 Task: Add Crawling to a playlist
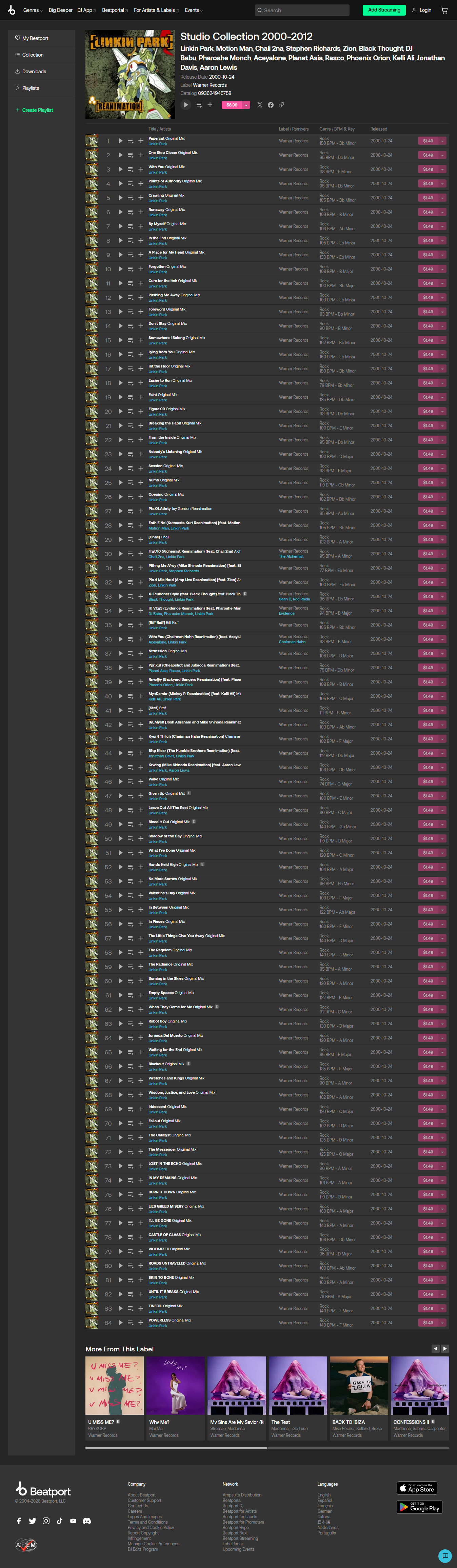click(x=141, y=198)
